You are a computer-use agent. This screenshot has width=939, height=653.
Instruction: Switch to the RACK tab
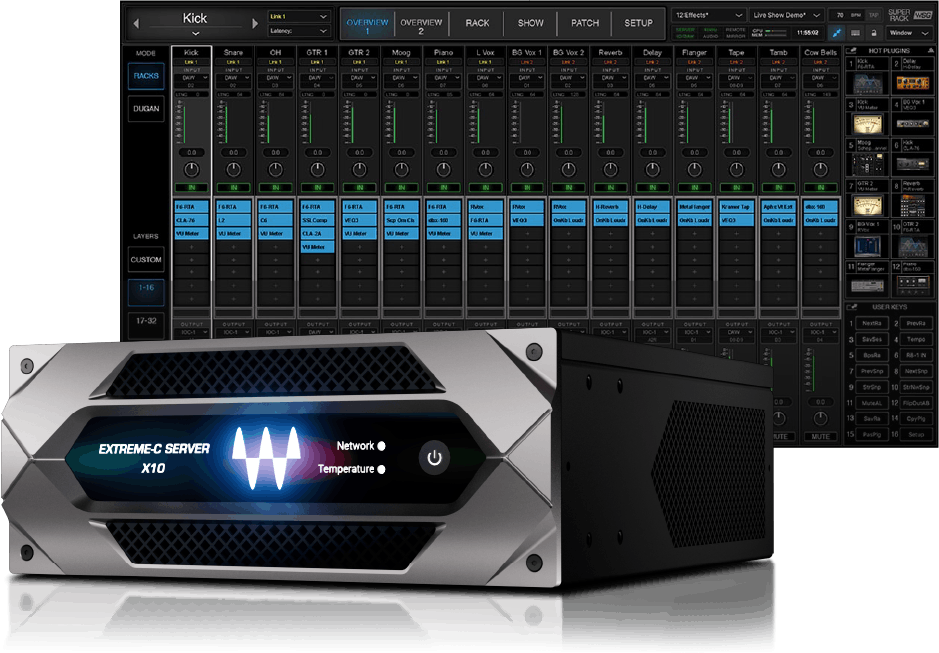477,23
